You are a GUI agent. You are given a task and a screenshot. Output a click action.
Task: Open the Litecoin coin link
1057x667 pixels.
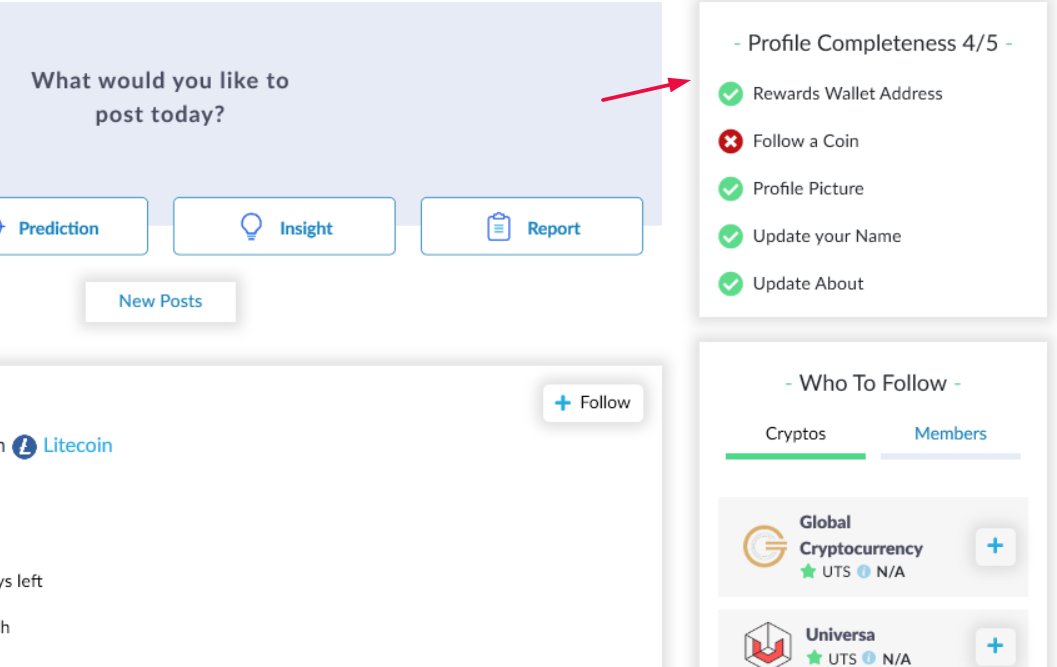coord(78,445)
